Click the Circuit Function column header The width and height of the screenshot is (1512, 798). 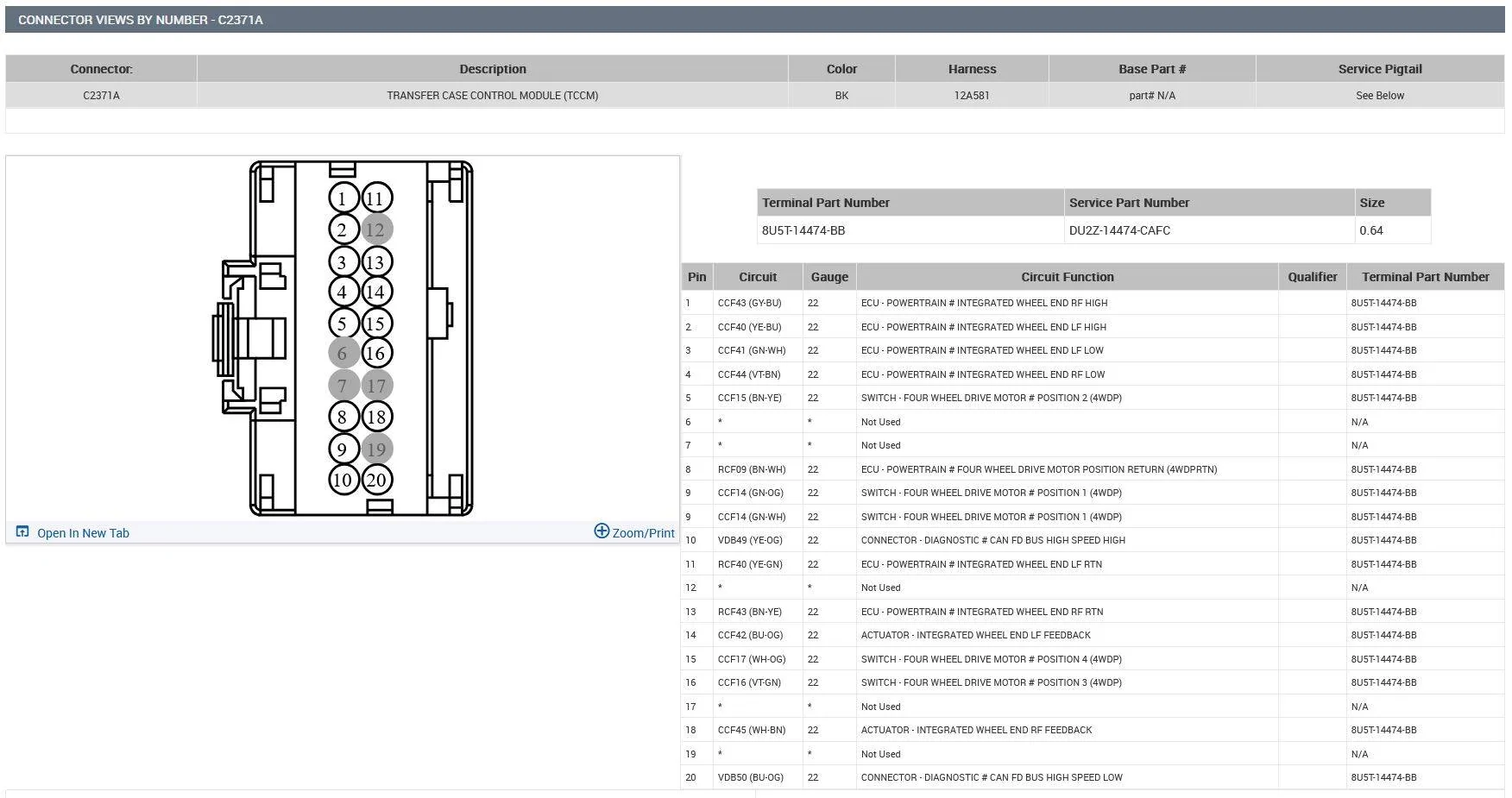[x=1067, y=277]
